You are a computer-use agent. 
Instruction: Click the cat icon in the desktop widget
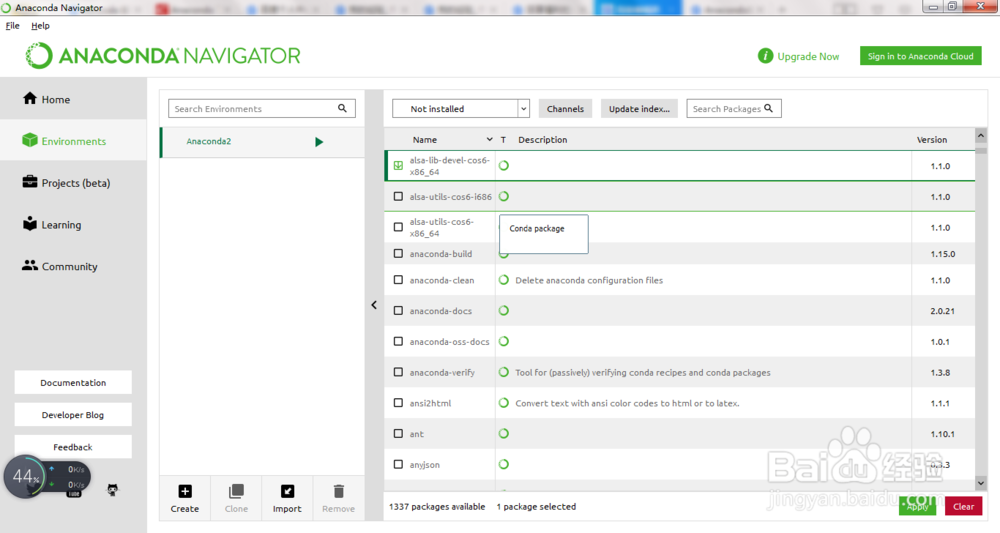pyautogui.click(x=112, y=490)
